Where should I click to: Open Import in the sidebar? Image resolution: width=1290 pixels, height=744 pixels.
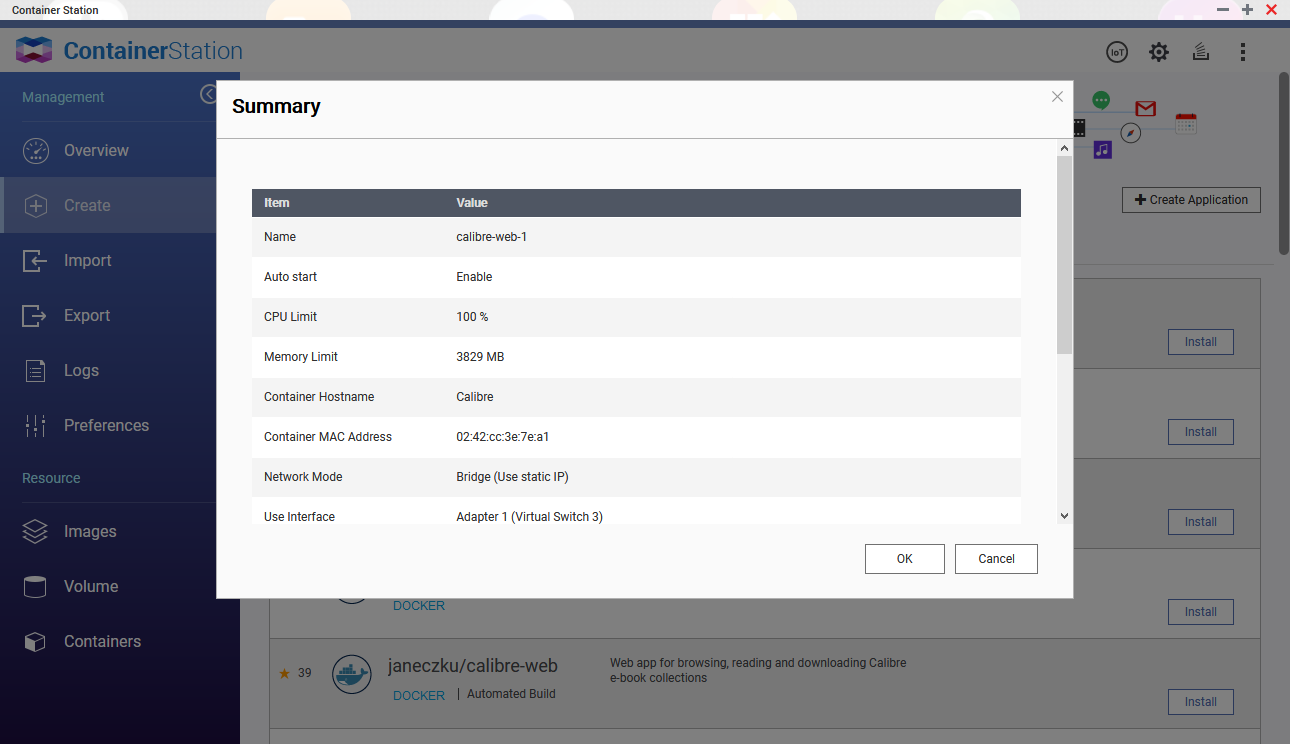click(x=87, y=261)
